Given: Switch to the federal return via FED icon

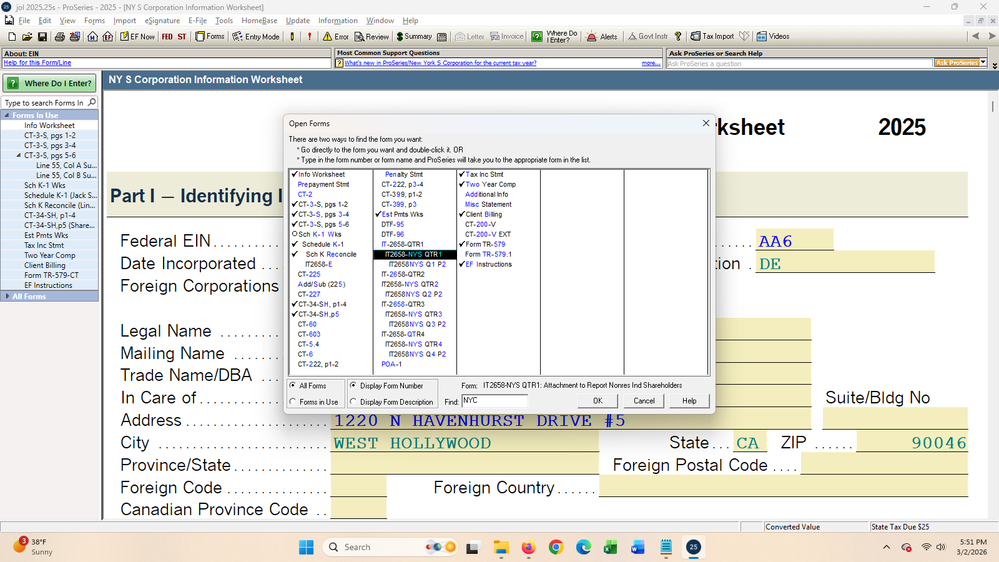Looking at the screenshot, I should pyautogui.click(x=167, y=37).
